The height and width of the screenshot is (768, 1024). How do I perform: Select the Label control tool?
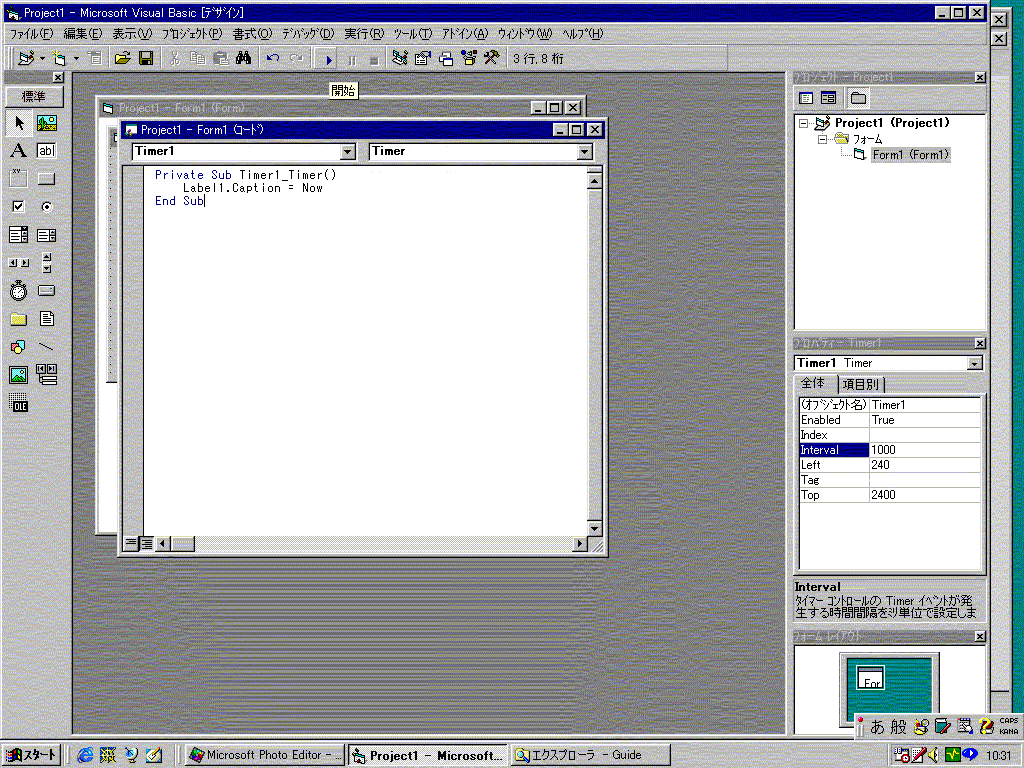(19, 151)
